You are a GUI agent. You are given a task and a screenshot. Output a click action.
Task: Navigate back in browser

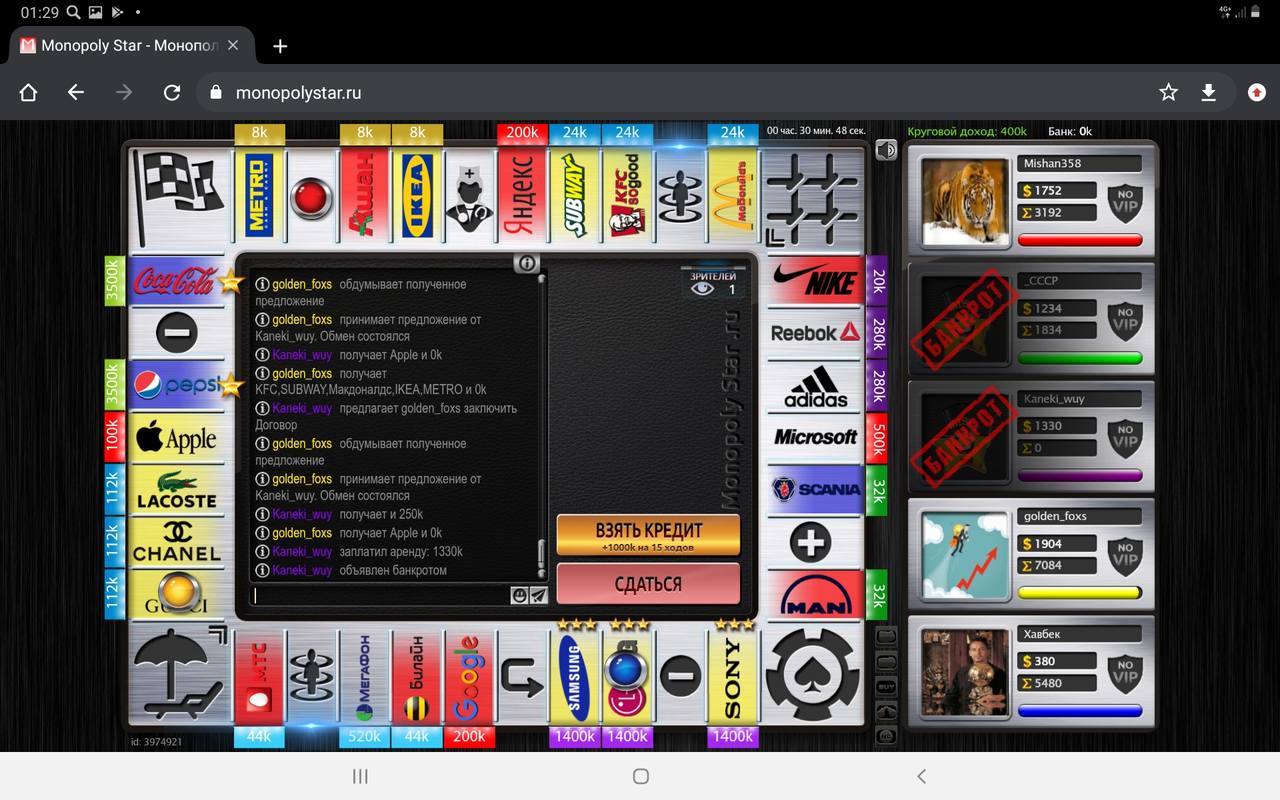(x=76, y=92)
